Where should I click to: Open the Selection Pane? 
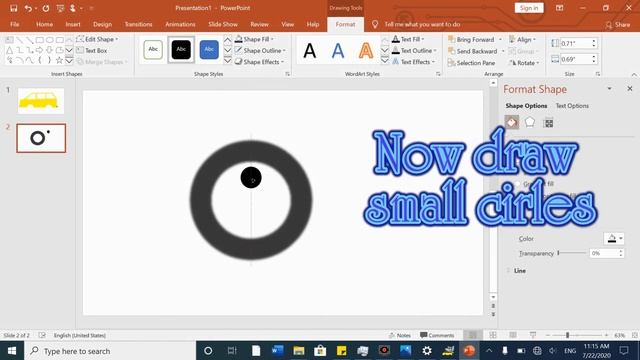471,63
